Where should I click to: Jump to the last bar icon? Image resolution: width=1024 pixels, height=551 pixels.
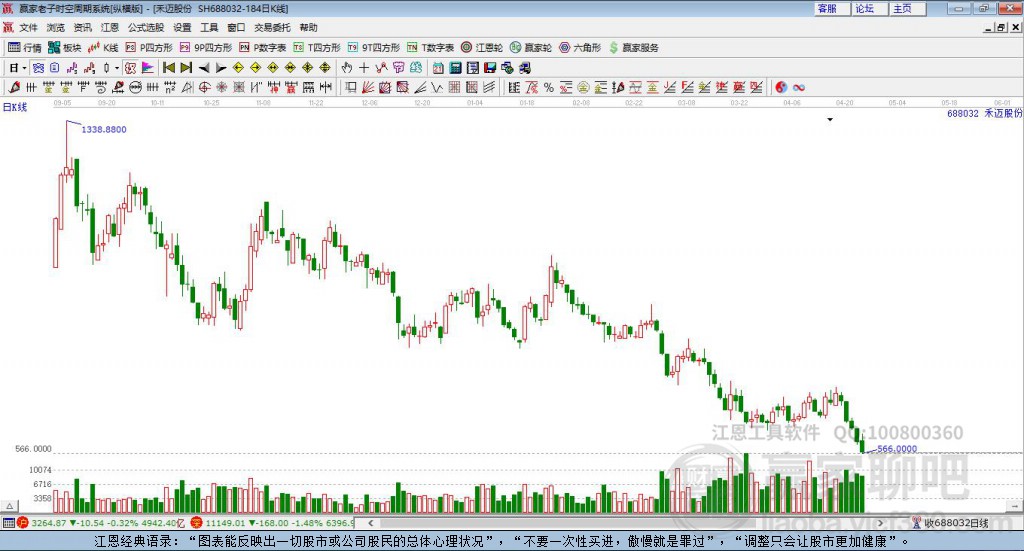coord(186,68)
